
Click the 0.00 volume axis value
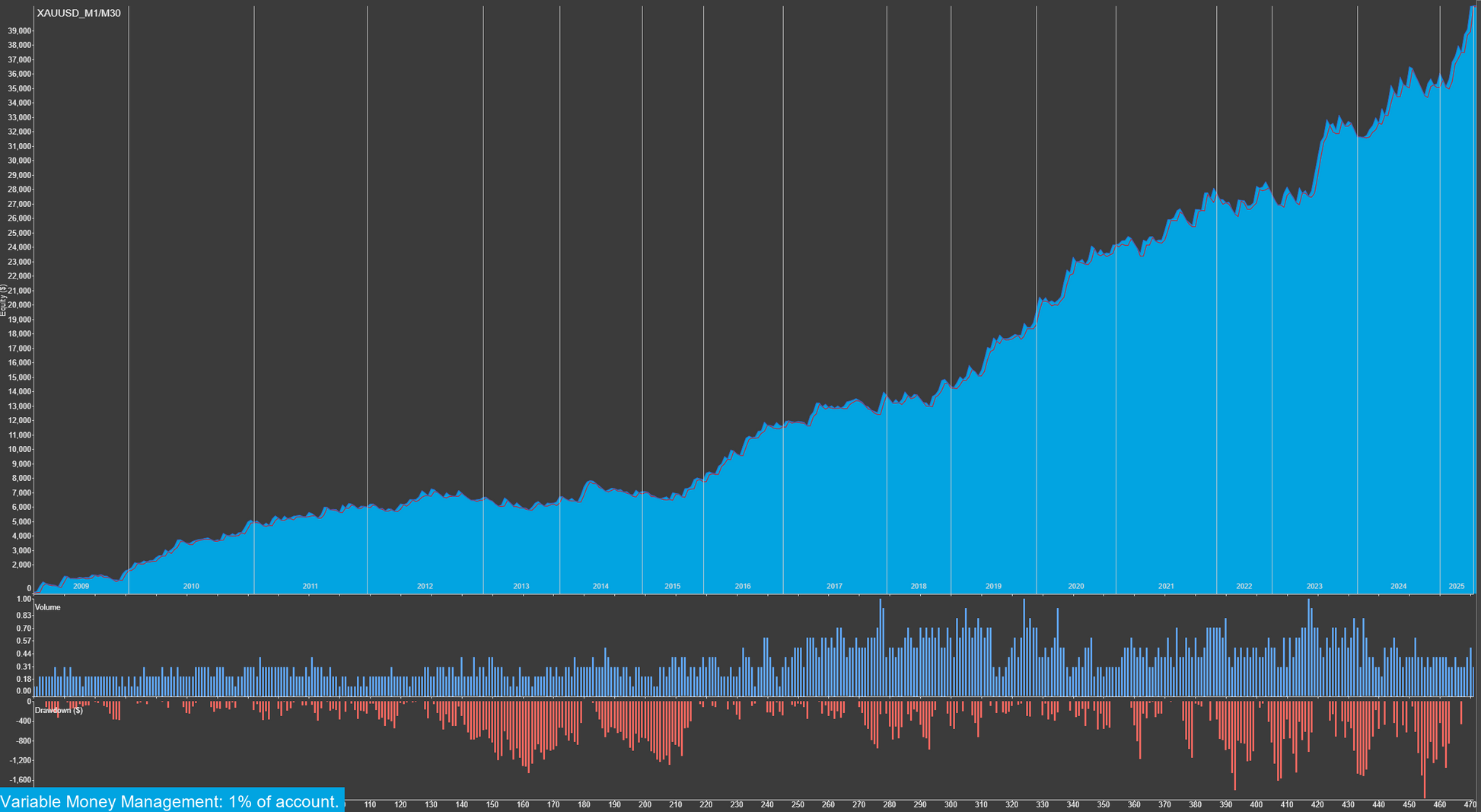[x=24, y=691]
